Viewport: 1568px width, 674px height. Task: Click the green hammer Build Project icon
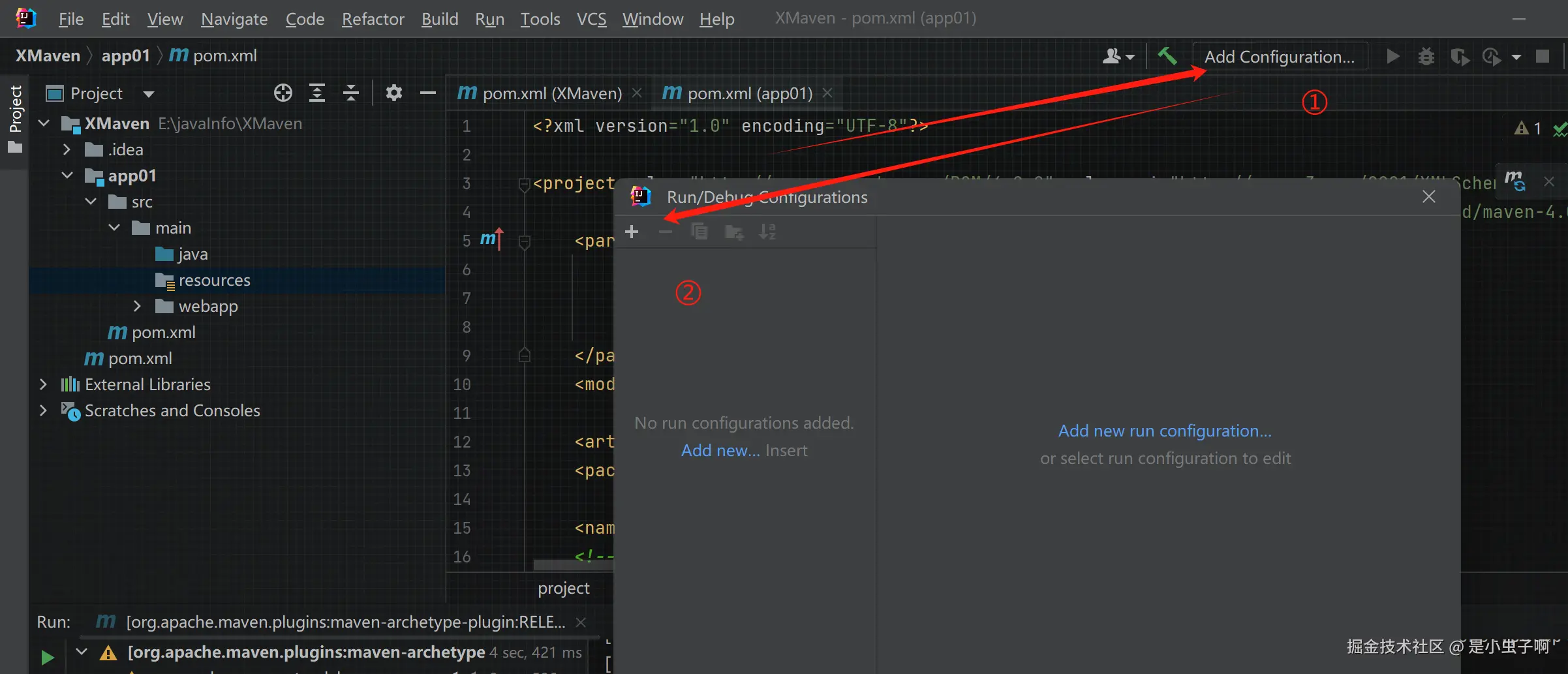coord(1167,56)
